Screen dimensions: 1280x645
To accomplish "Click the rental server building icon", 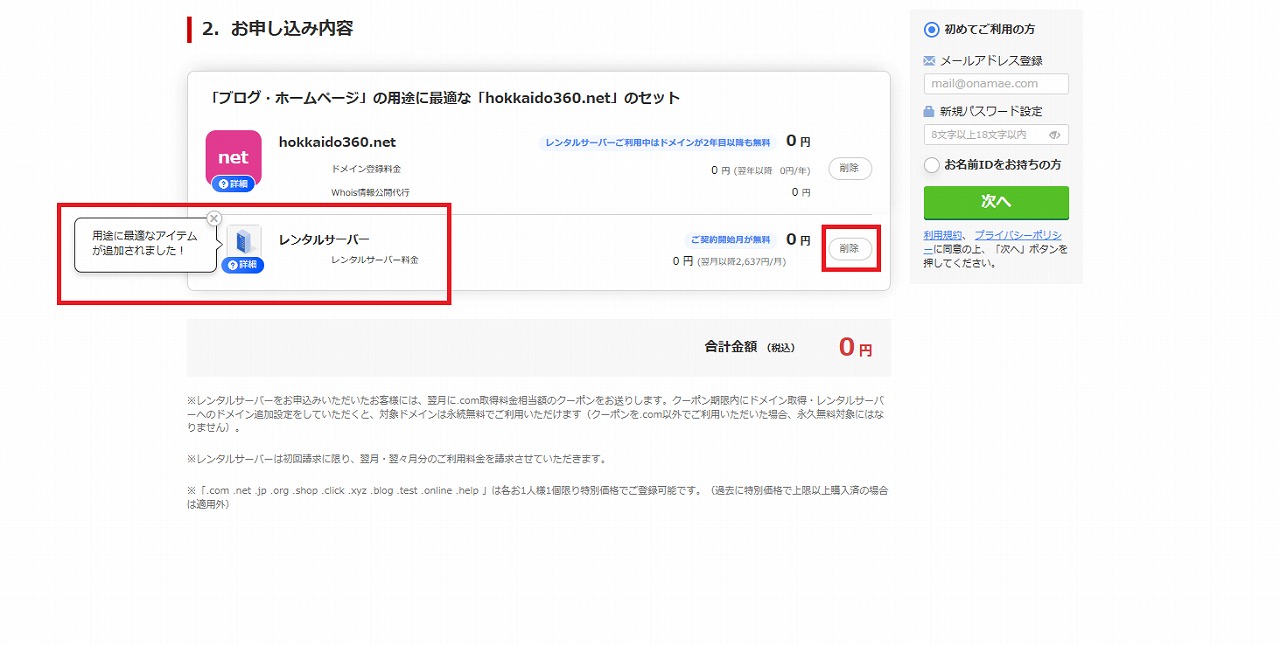I will 243,243.
